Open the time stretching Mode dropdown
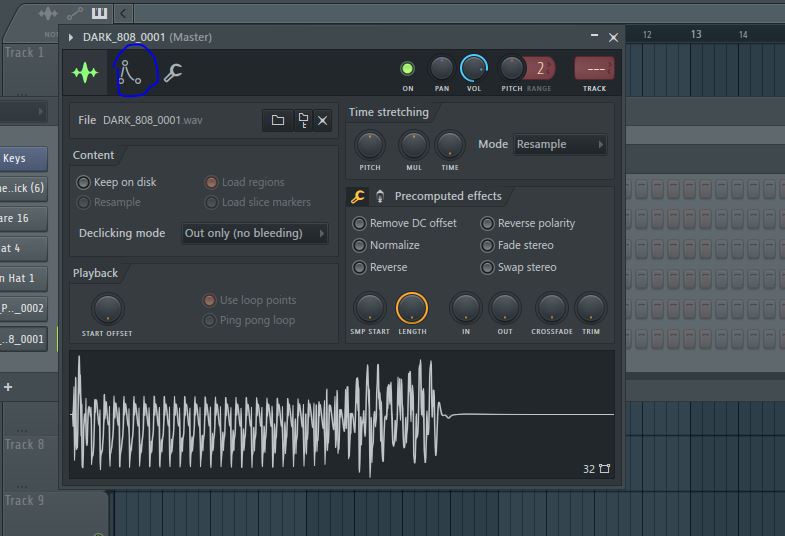The height and width of the screenshot is (536, 785). (x=560, y=144)
